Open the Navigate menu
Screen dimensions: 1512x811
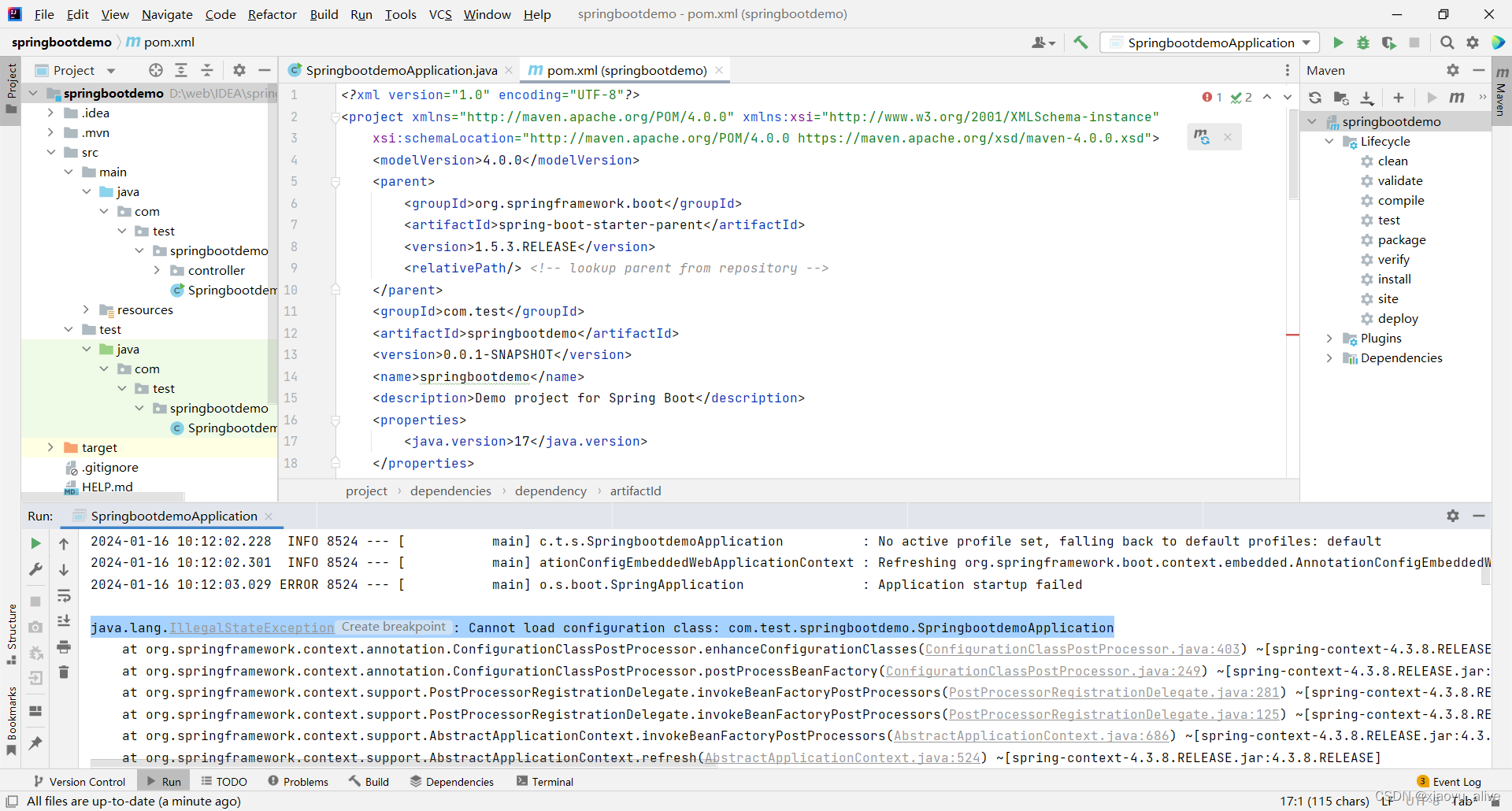[167, 14]
